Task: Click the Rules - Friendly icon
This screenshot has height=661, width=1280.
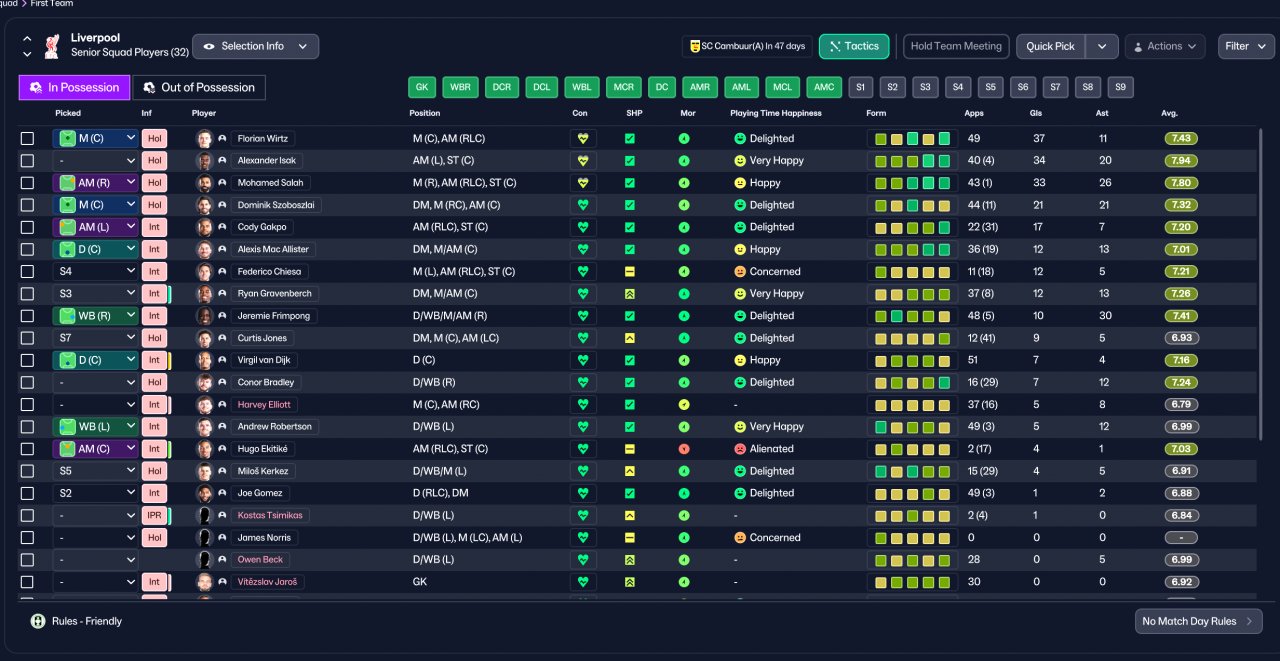Action: coord(38,621)
